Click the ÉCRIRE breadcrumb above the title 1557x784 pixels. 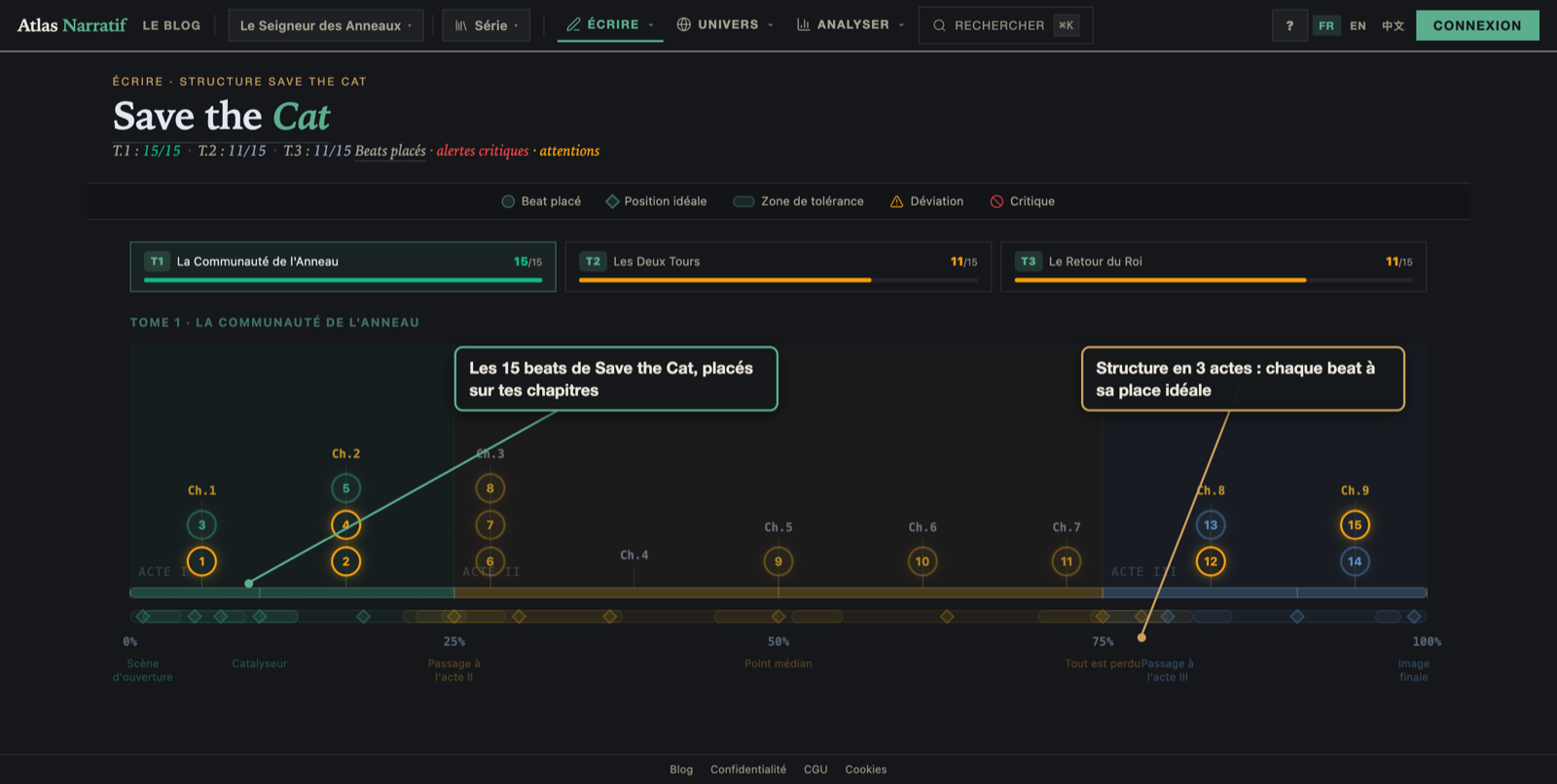click(137, 82)
